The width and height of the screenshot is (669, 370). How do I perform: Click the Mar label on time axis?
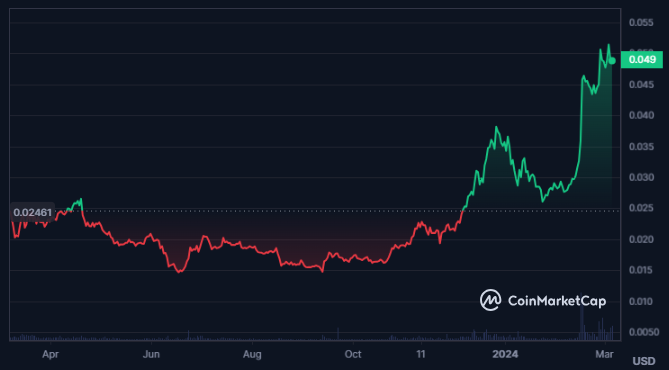pyautogui.click(x=604, y=354)
